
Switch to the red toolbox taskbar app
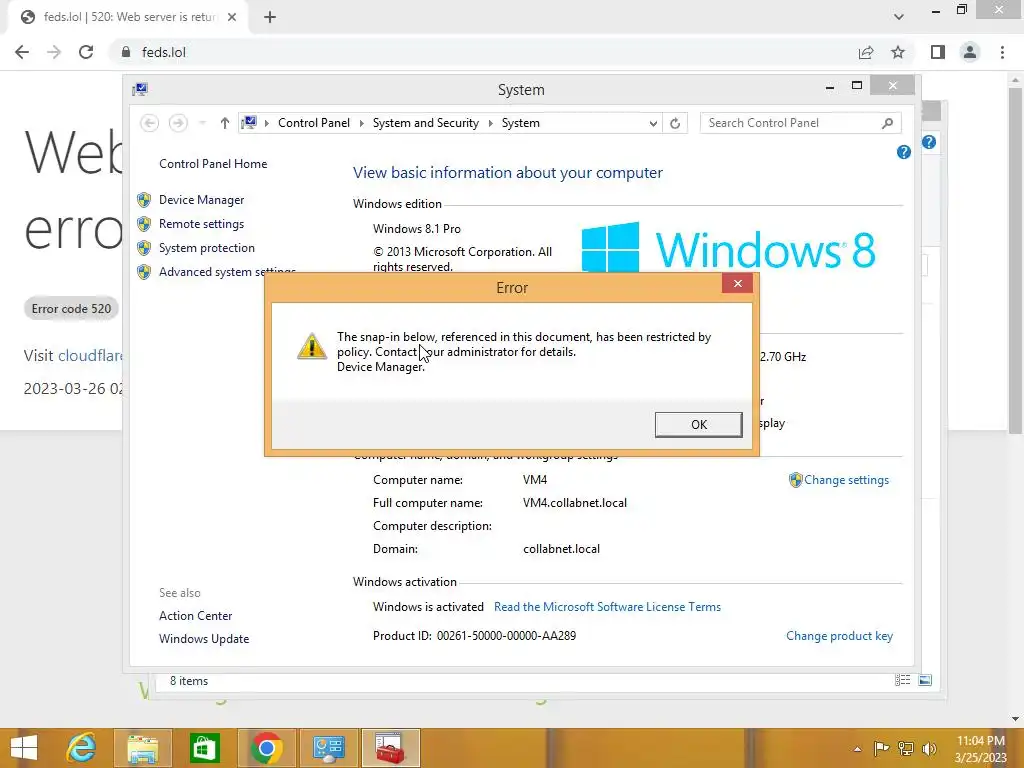pyautogui.click(x=390, y=748)
